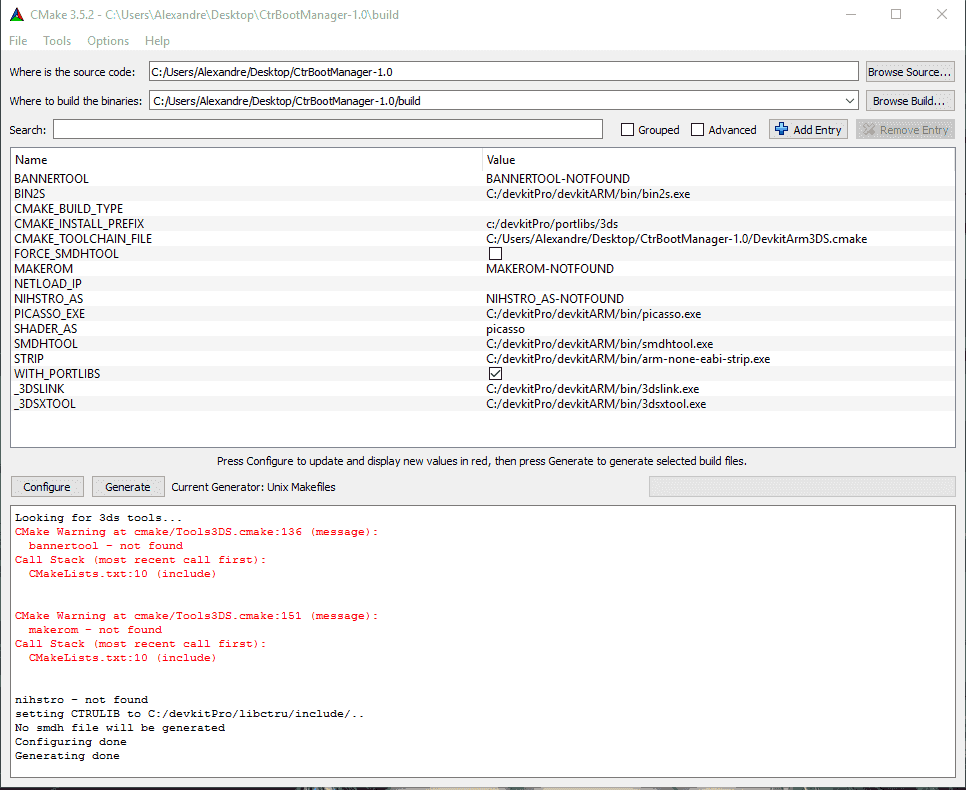966x790 pixels.
Task: Click 'Current Generator: Unix Makefiles' label
Action: (x=253, y=487)
